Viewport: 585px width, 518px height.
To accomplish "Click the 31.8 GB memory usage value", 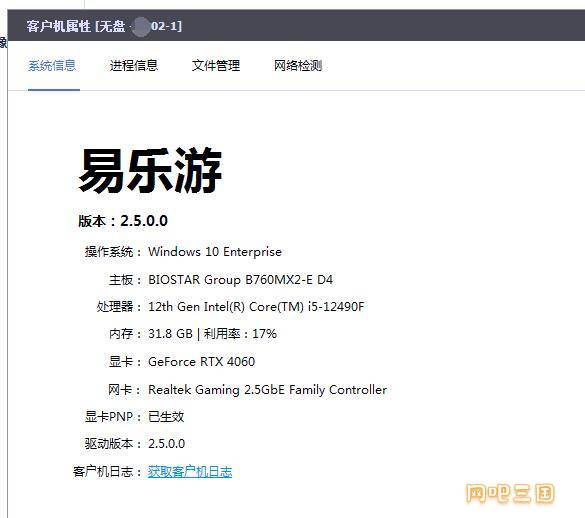I will (212, 334).
